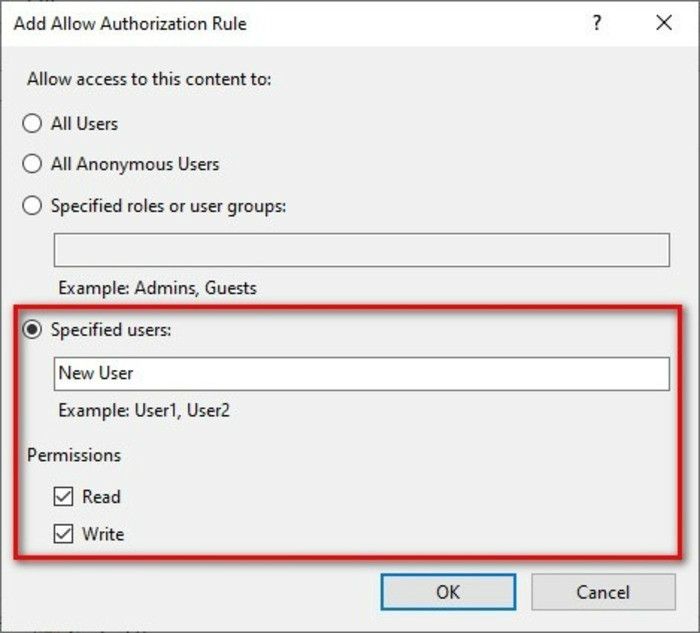This screenshot has width=700, height=633.
Task: Close the Add Allow Authorization Rule dialog
Action: (x=664, y=23)
